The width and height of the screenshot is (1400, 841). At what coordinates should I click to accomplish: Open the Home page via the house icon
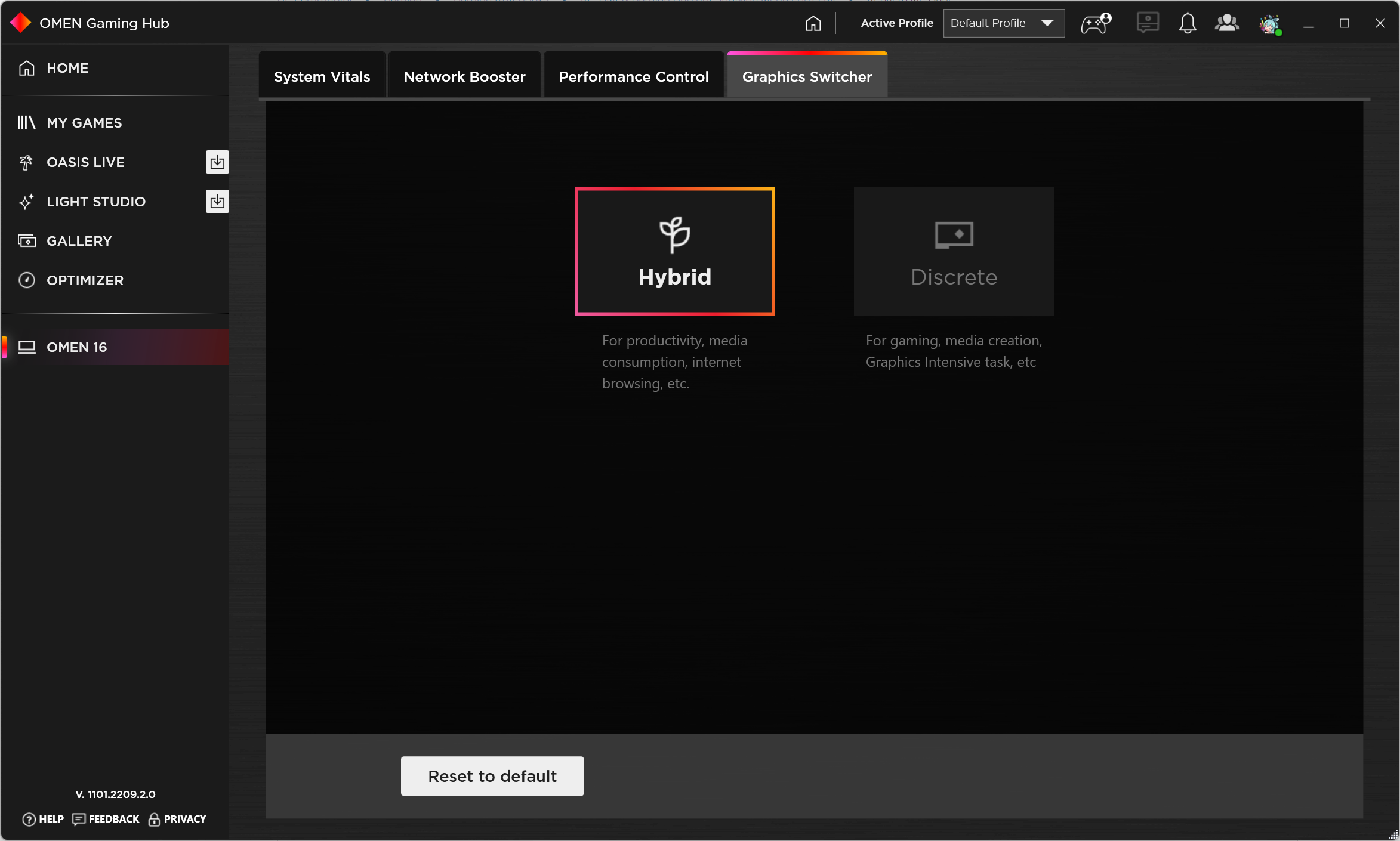(813, 23)
